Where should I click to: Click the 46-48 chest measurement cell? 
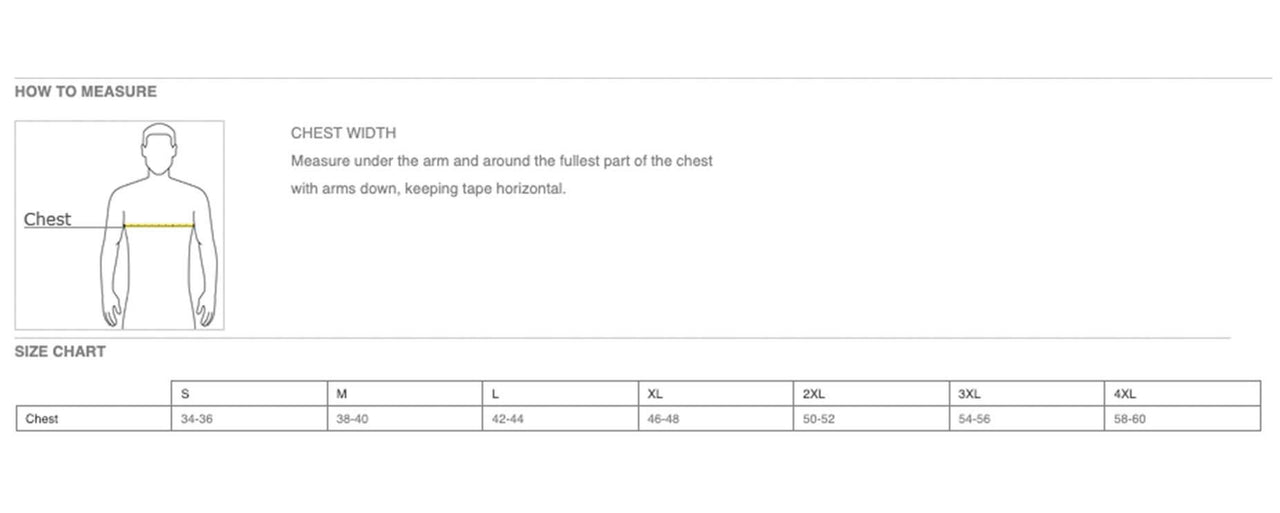pyautogui.click(x=664, y=419)
